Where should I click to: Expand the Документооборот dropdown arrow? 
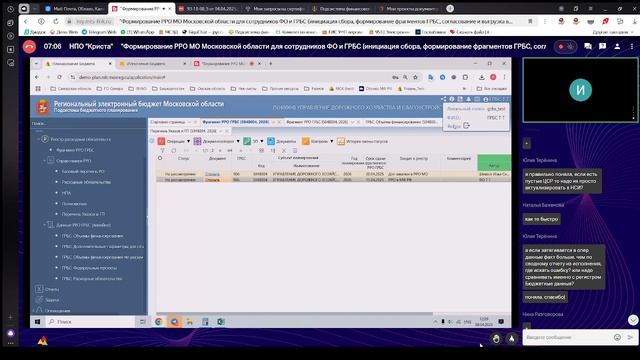click(x=238, y=141)
